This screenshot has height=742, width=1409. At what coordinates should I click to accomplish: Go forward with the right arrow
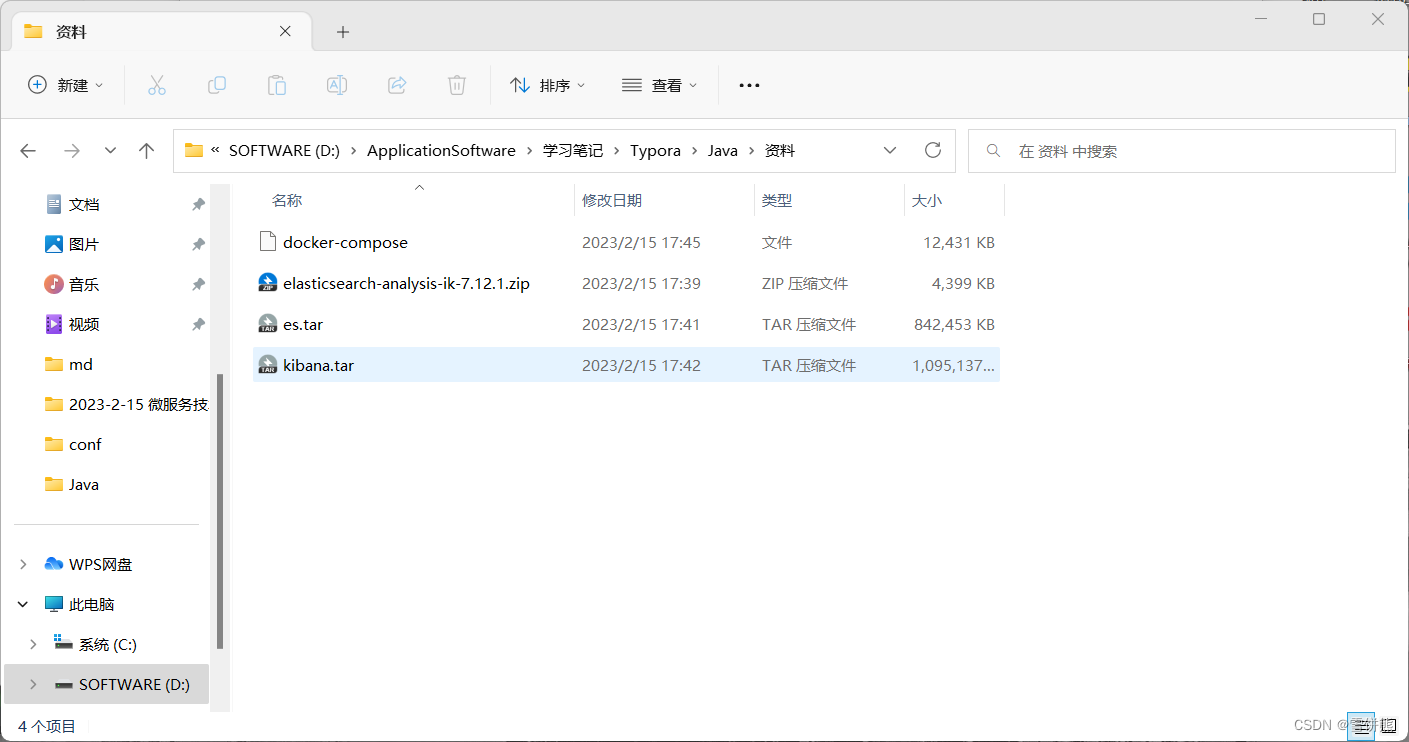71,151
